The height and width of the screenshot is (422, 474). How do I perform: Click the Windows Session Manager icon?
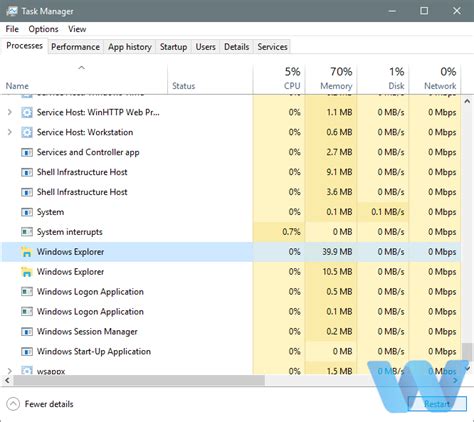pos(27,332)
